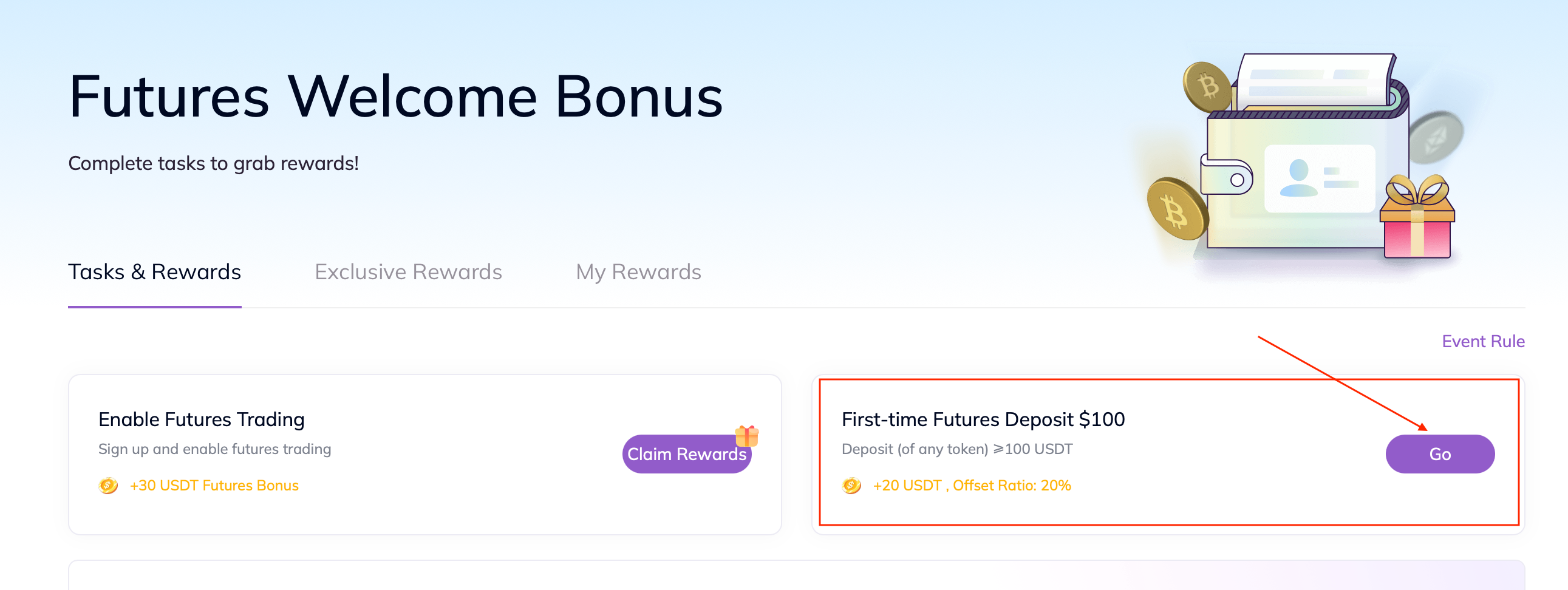Click the Enable Futures Trading task title

click(202, 419)
